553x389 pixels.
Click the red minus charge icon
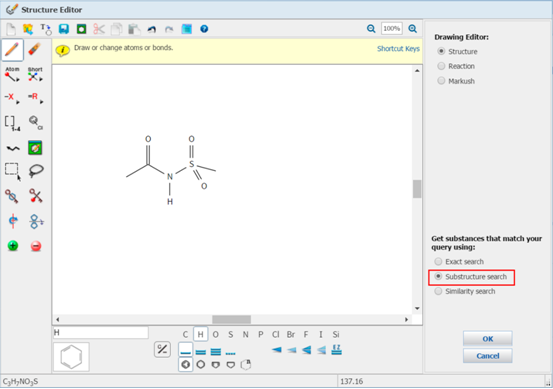[x=36, y=246]
